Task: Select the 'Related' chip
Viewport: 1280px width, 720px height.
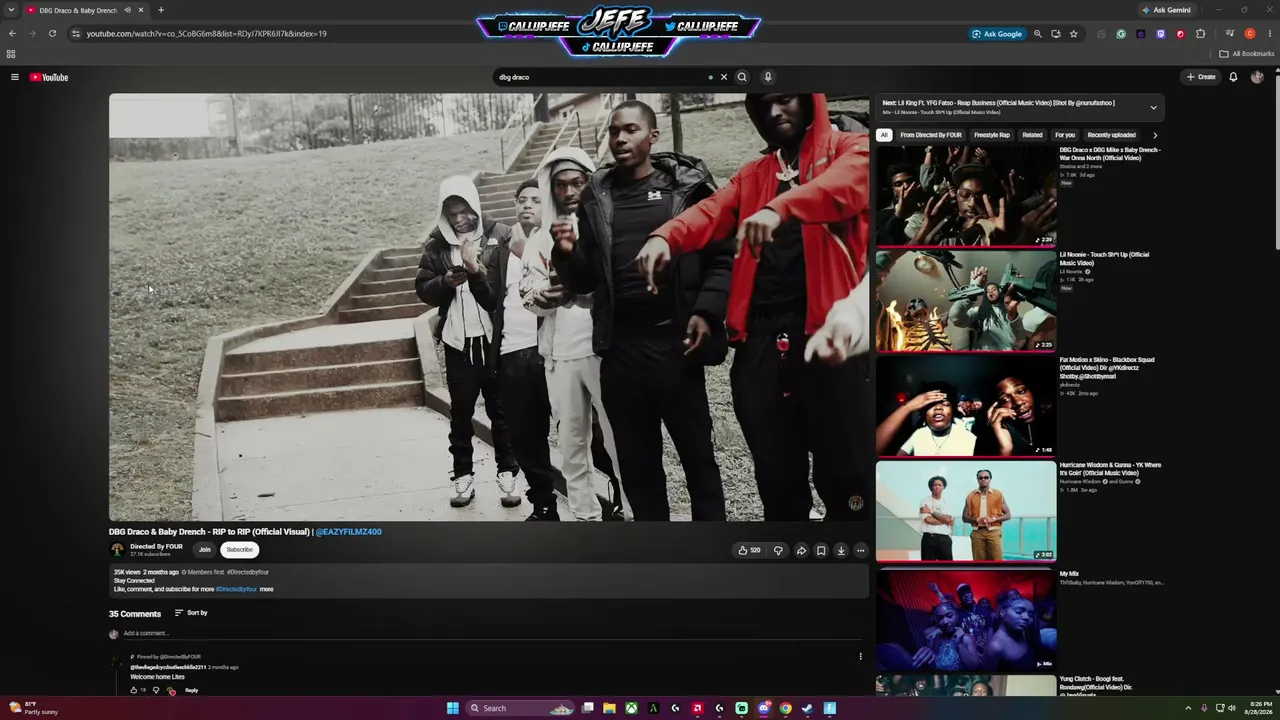Action: click(1032, 135)
